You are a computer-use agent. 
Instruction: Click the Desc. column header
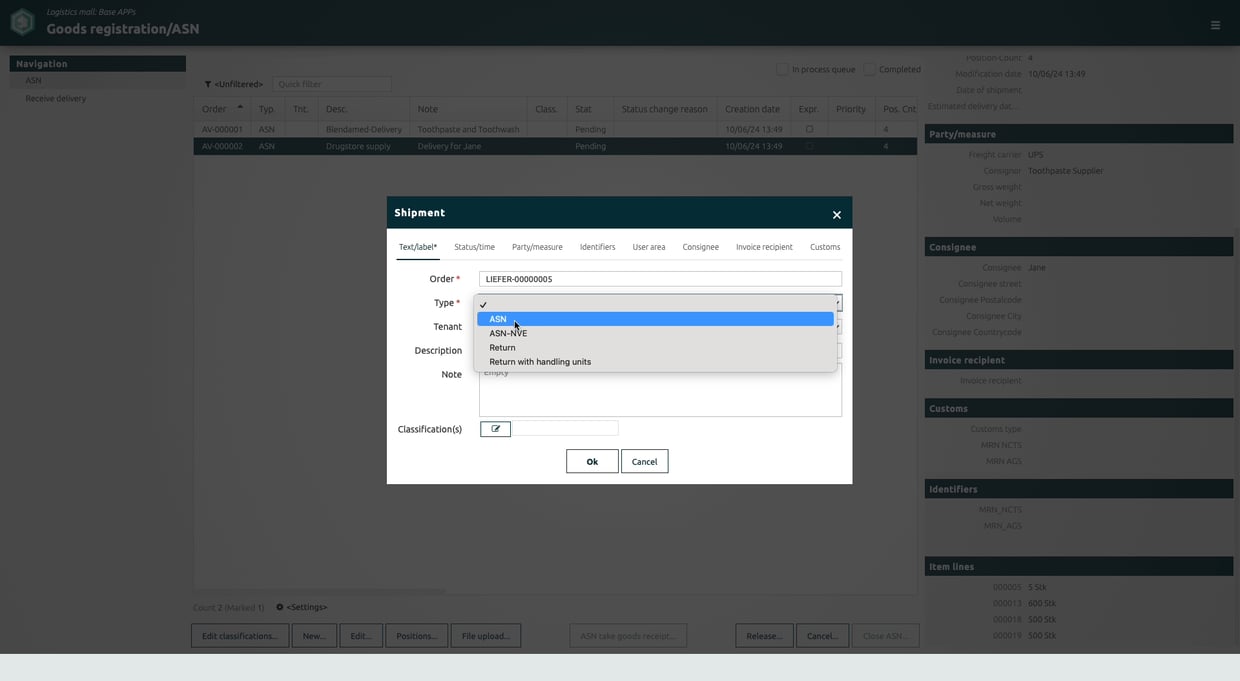(364, 109)
